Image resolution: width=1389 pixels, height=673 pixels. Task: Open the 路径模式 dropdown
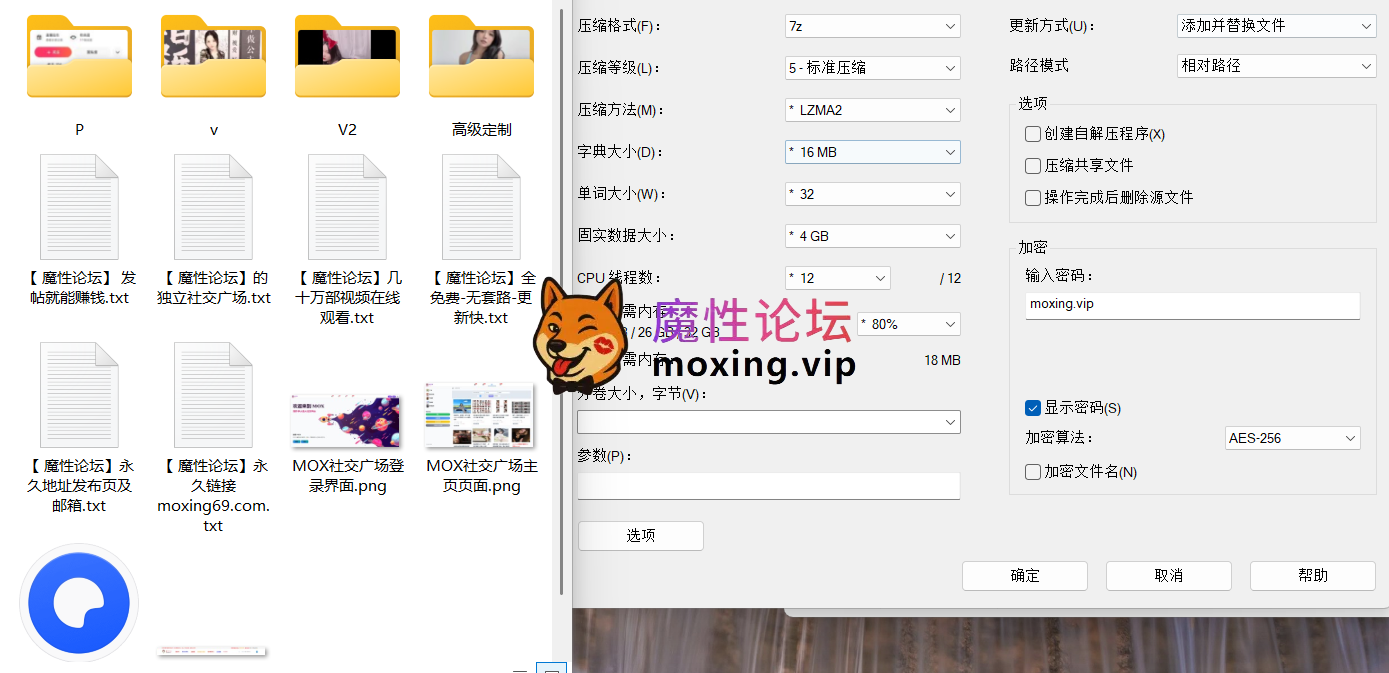(1277, 66)
